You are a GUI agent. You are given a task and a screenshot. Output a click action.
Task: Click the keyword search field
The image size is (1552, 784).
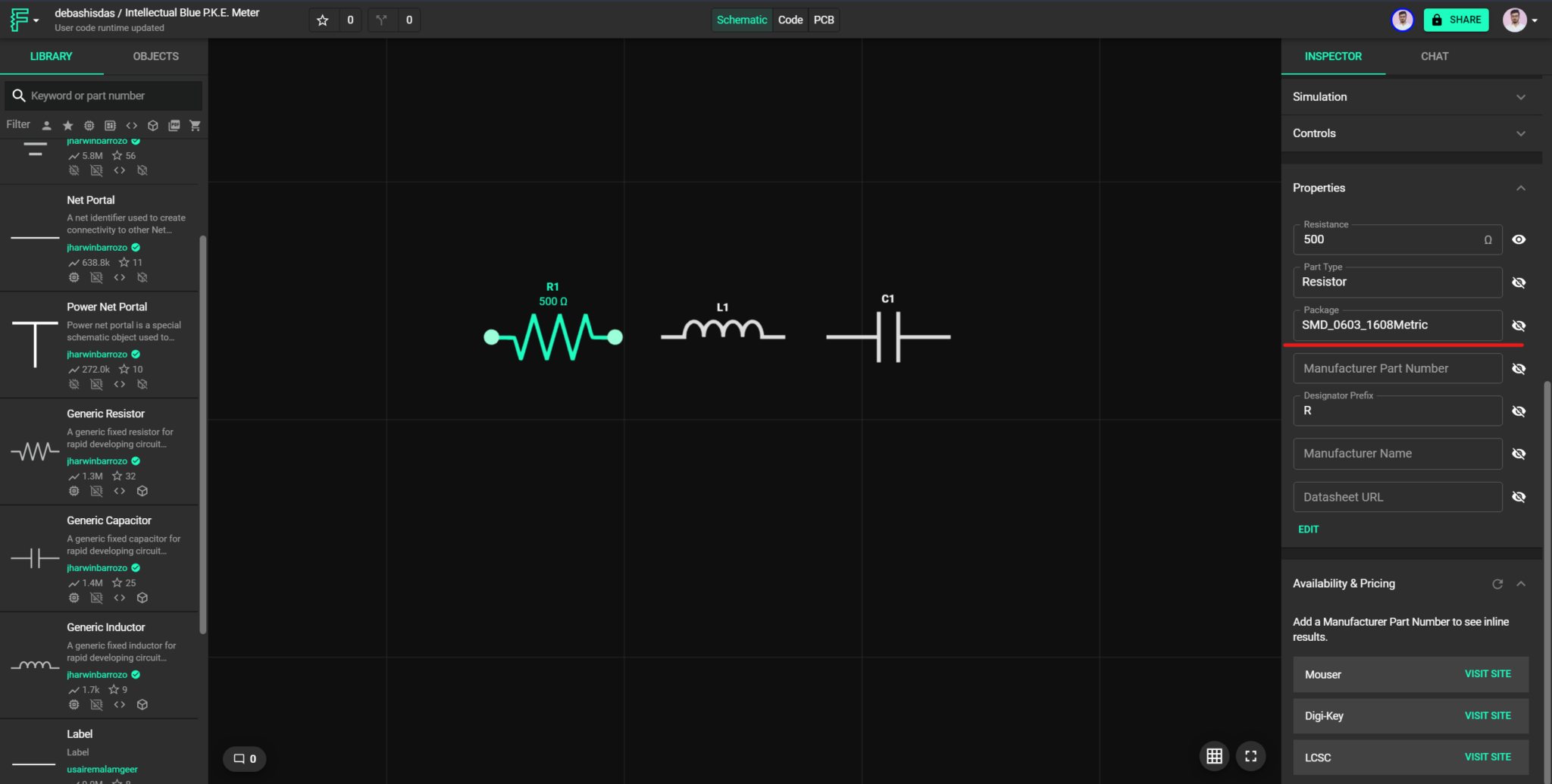coord(102,95)
